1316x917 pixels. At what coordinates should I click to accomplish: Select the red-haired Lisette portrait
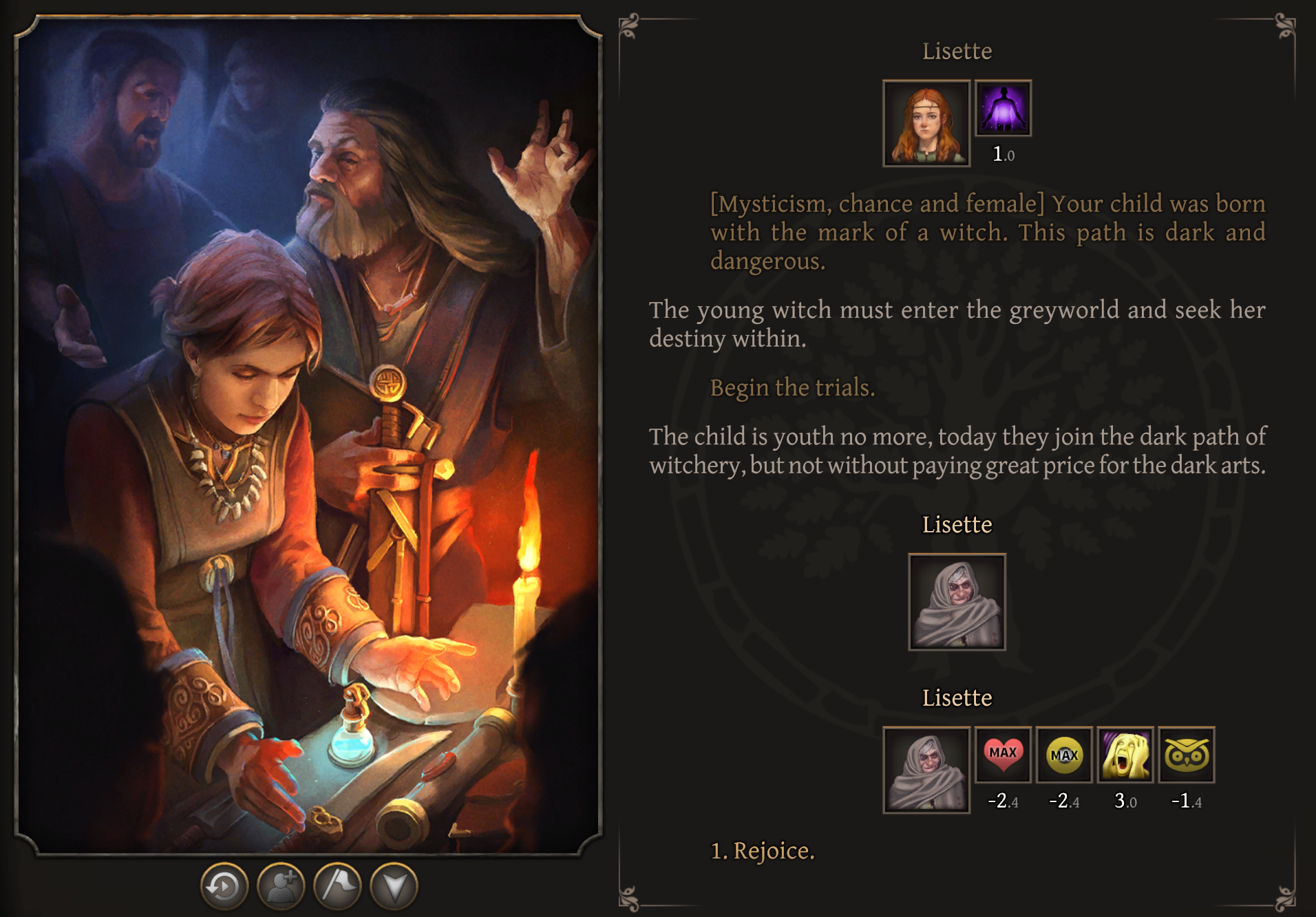tap(926, 123)
